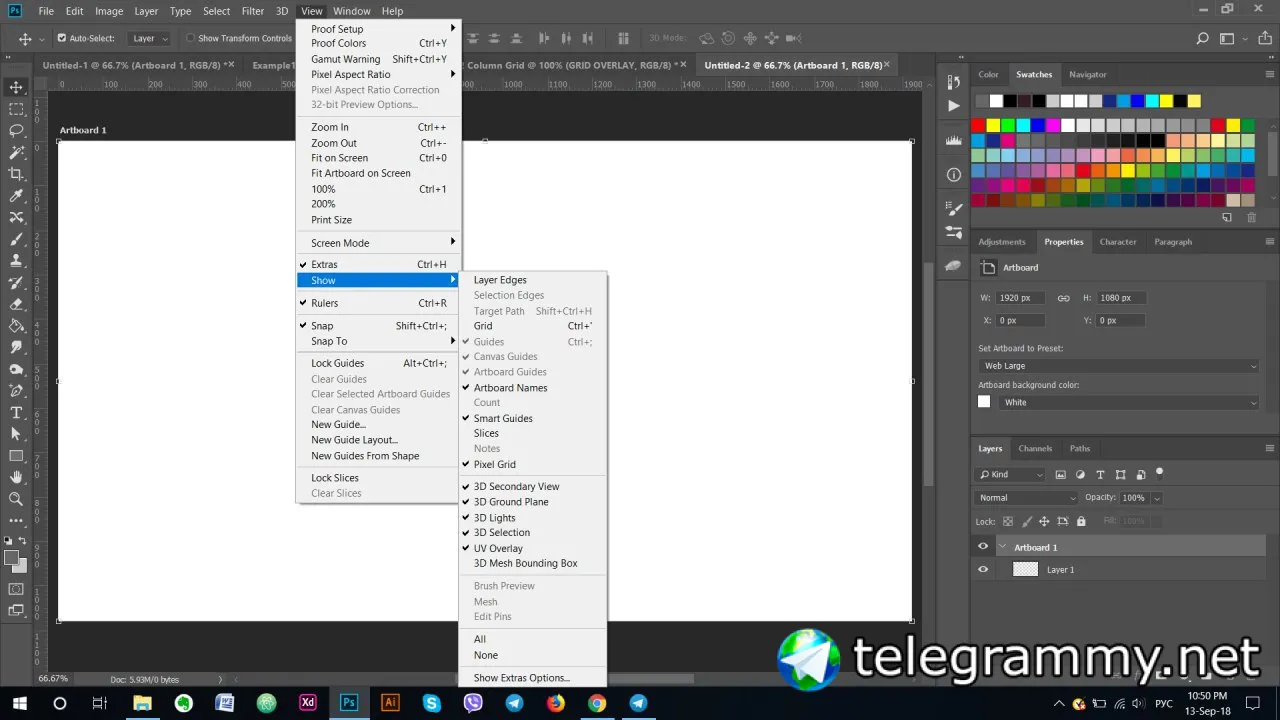Screen dimensions: 1280x720
Task: Click the lock all layers padlock icon
Action: [1081, 521]
